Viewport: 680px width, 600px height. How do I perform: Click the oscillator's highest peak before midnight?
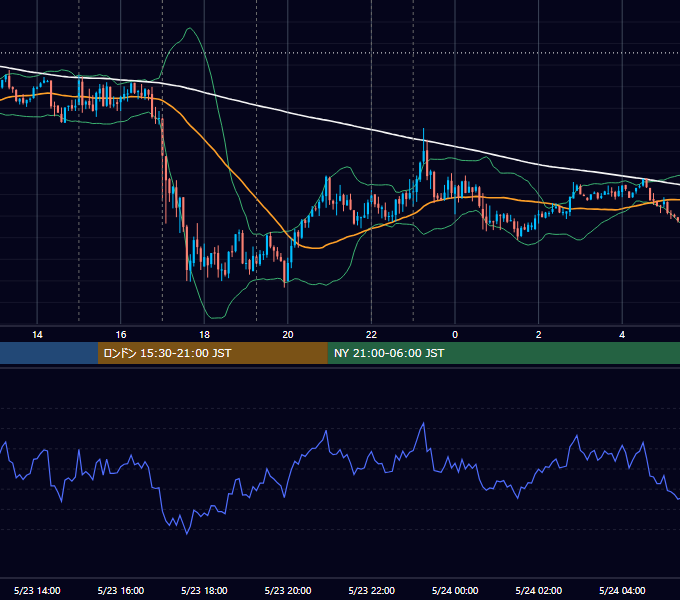point(423,423)
